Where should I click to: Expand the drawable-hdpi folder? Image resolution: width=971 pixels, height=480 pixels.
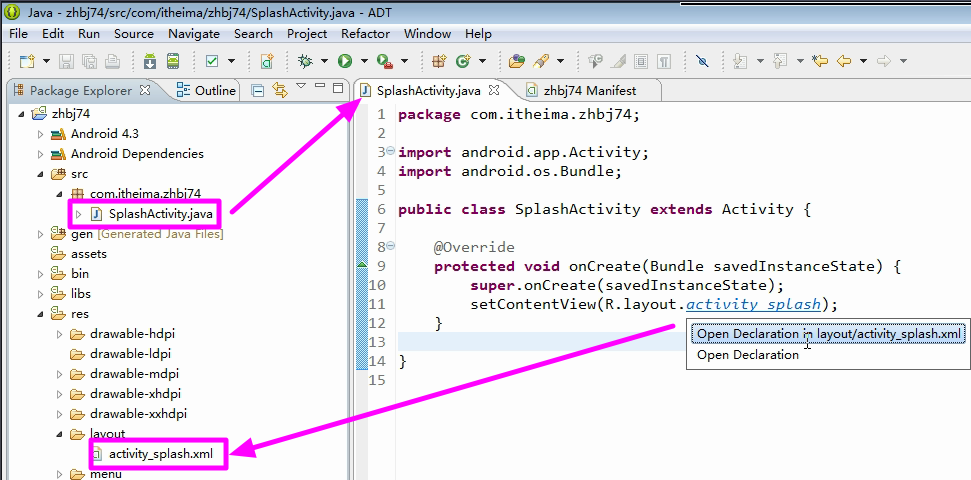59,334
